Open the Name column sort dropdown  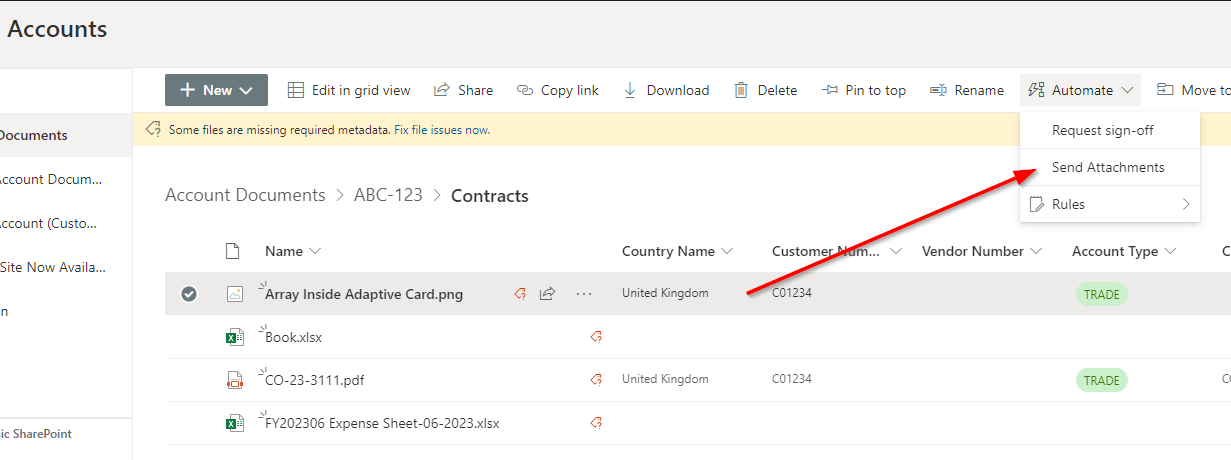coord(316,251)
